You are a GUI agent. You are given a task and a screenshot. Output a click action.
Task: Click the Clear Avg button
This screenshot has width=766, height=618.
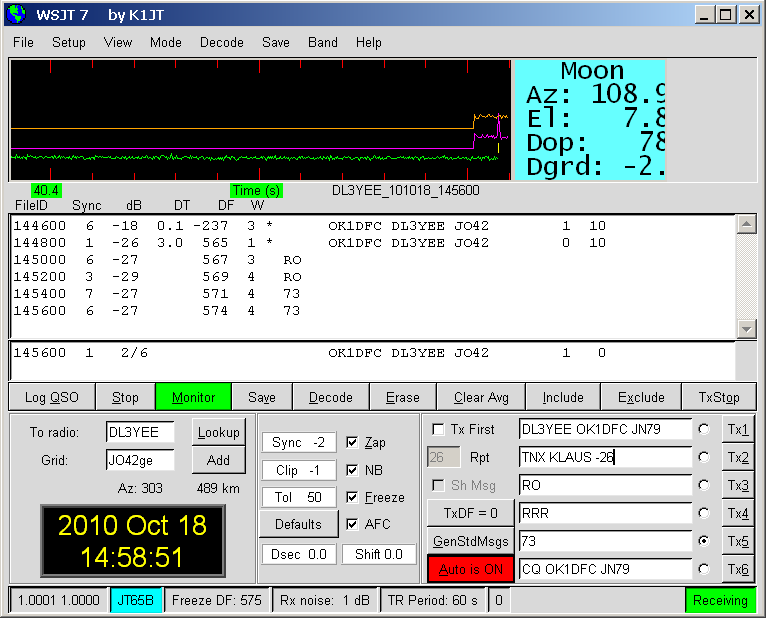point(481,397)
